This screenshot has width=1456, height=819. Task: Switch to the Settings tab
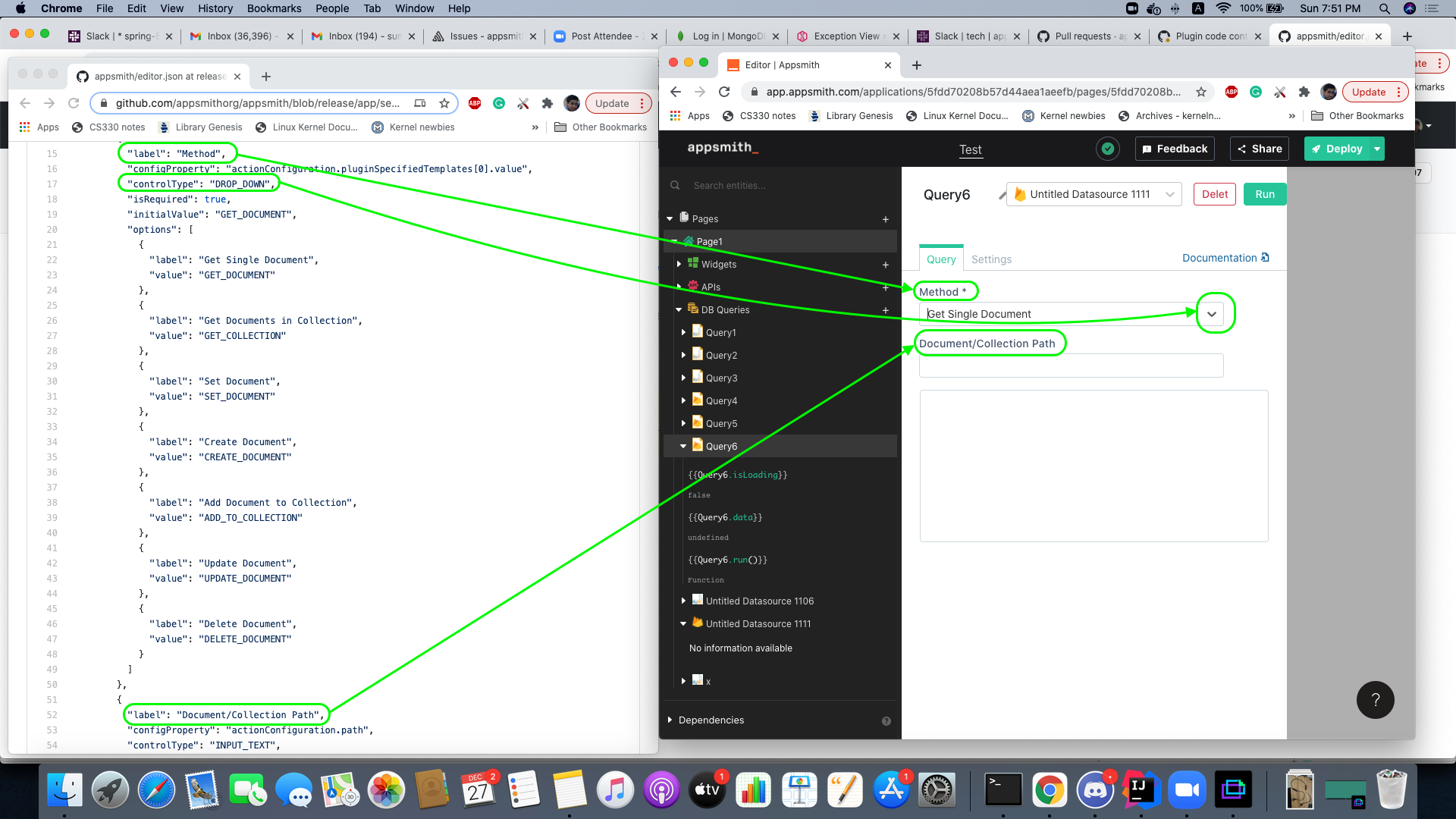(x=991, y=259)
